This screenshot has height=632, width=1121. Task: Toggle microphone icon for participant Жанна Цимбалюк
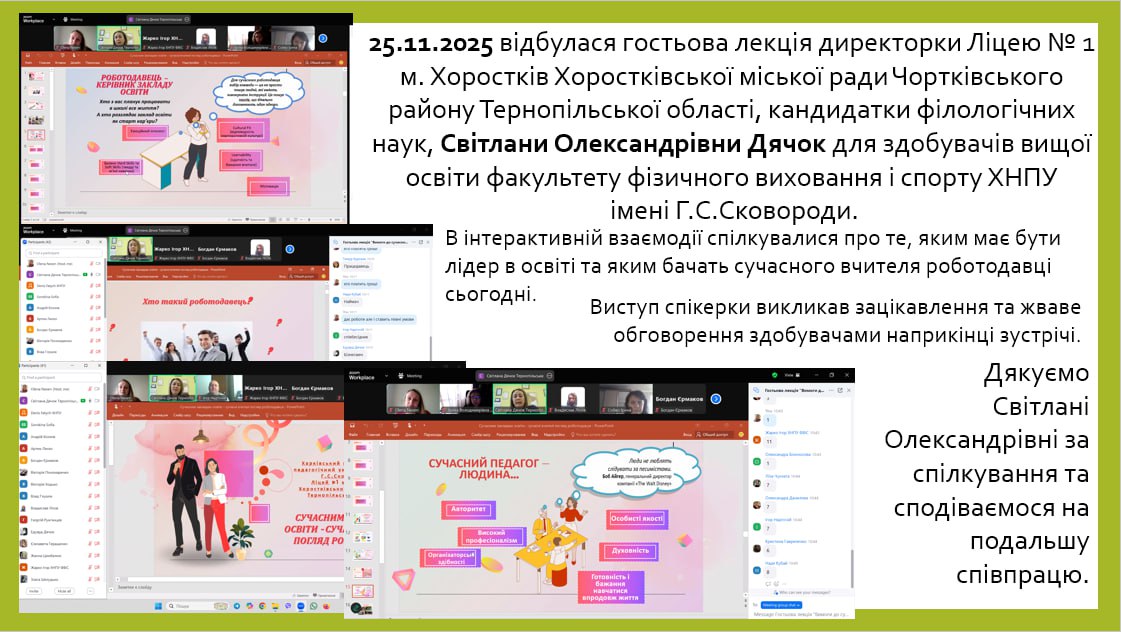[91, 555]
